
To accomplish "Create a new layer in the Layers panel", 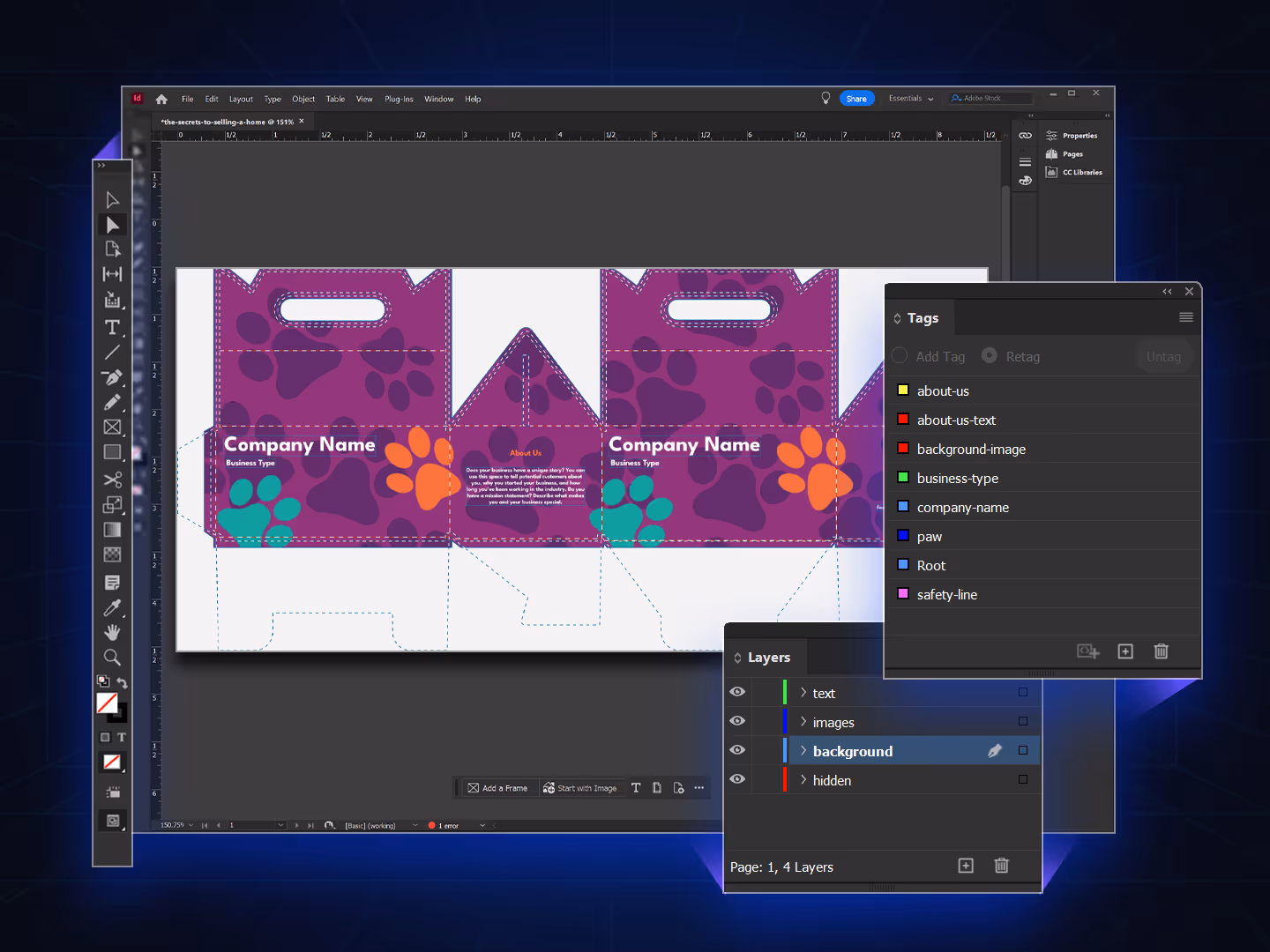I will pos(965,866).
